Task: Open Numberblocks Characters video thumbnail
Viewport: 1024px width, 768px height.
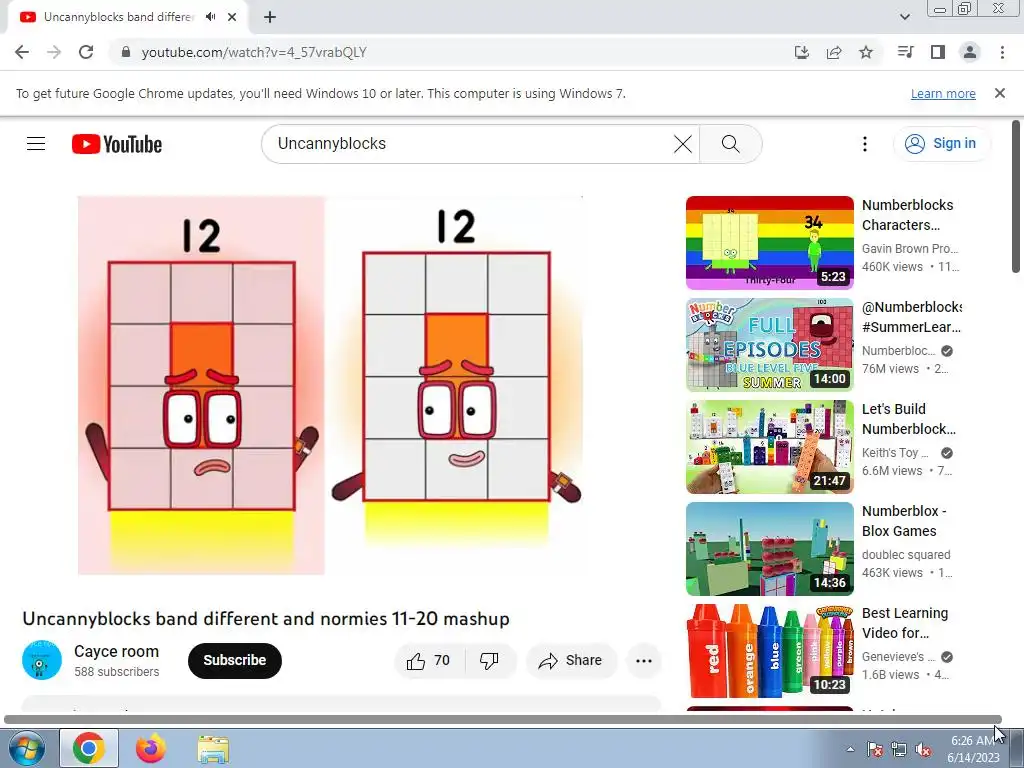Action: click(x=770, y=243)
